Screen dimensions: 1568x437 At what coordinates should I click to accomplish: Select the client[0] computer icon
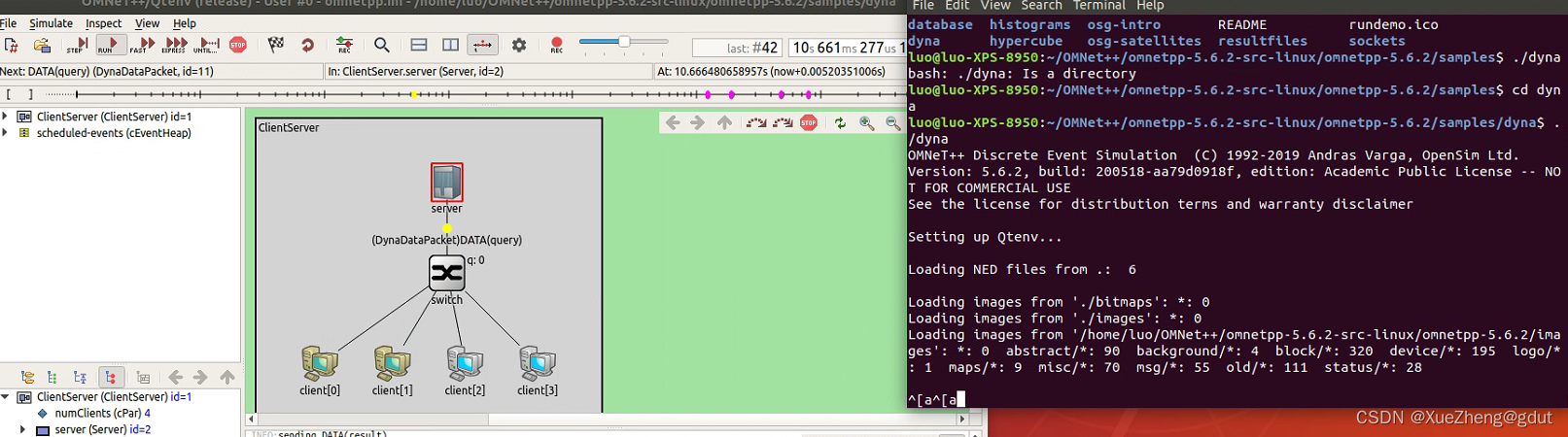pos(319,363)
